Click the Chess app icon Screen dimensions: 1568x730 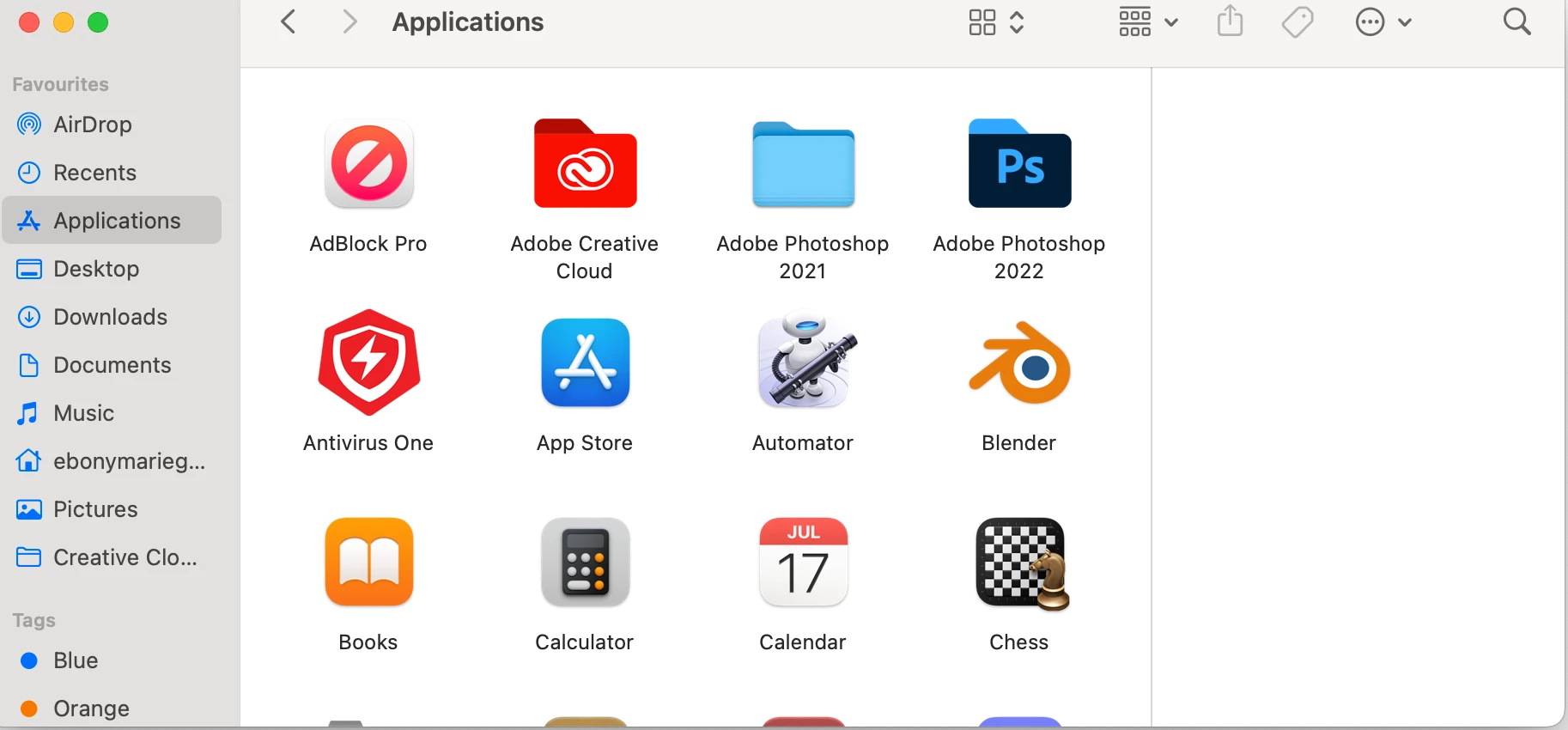pos(1022,563)
